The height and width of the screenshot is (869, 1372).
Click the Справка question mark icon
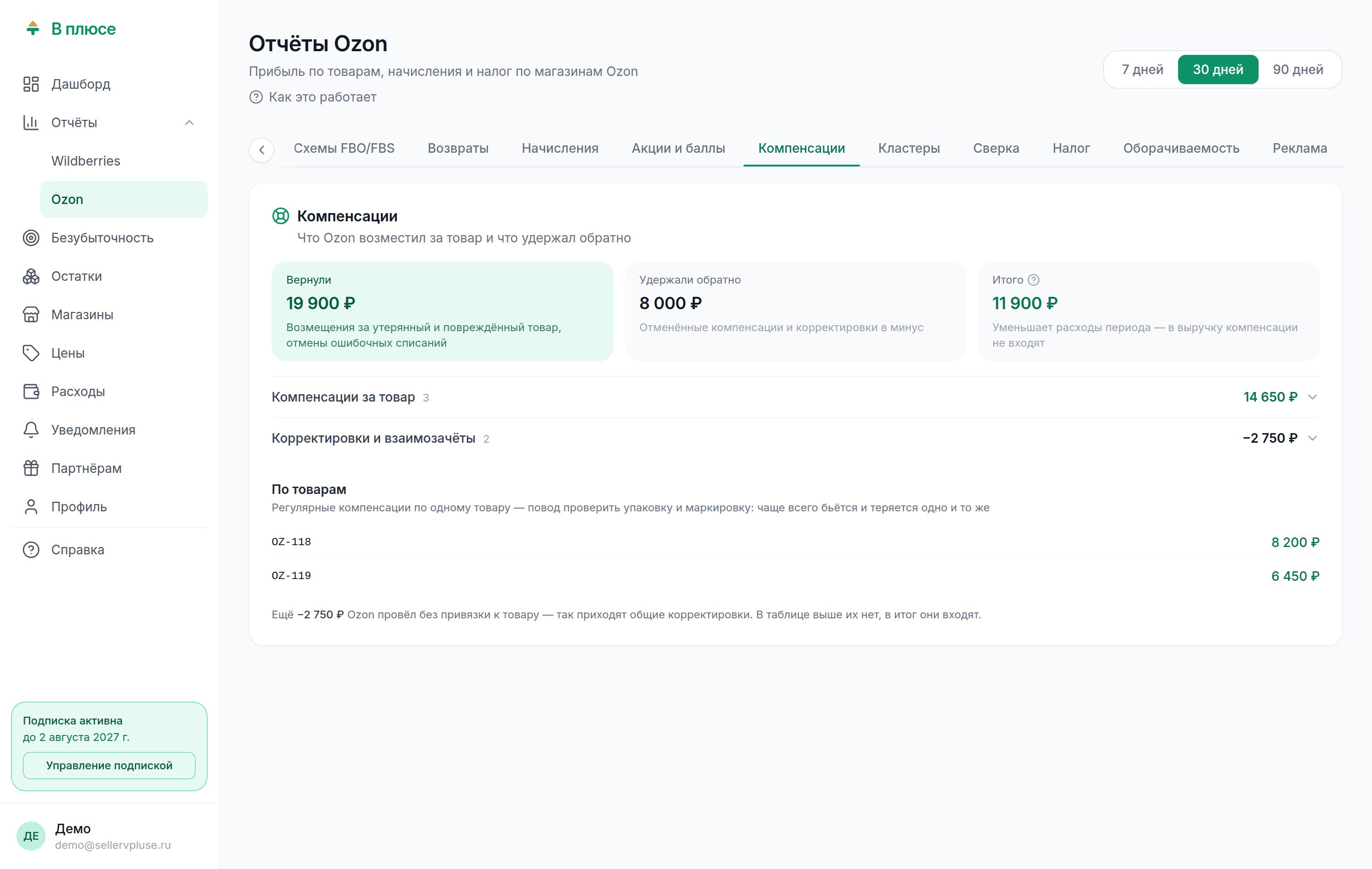(31, 550)
